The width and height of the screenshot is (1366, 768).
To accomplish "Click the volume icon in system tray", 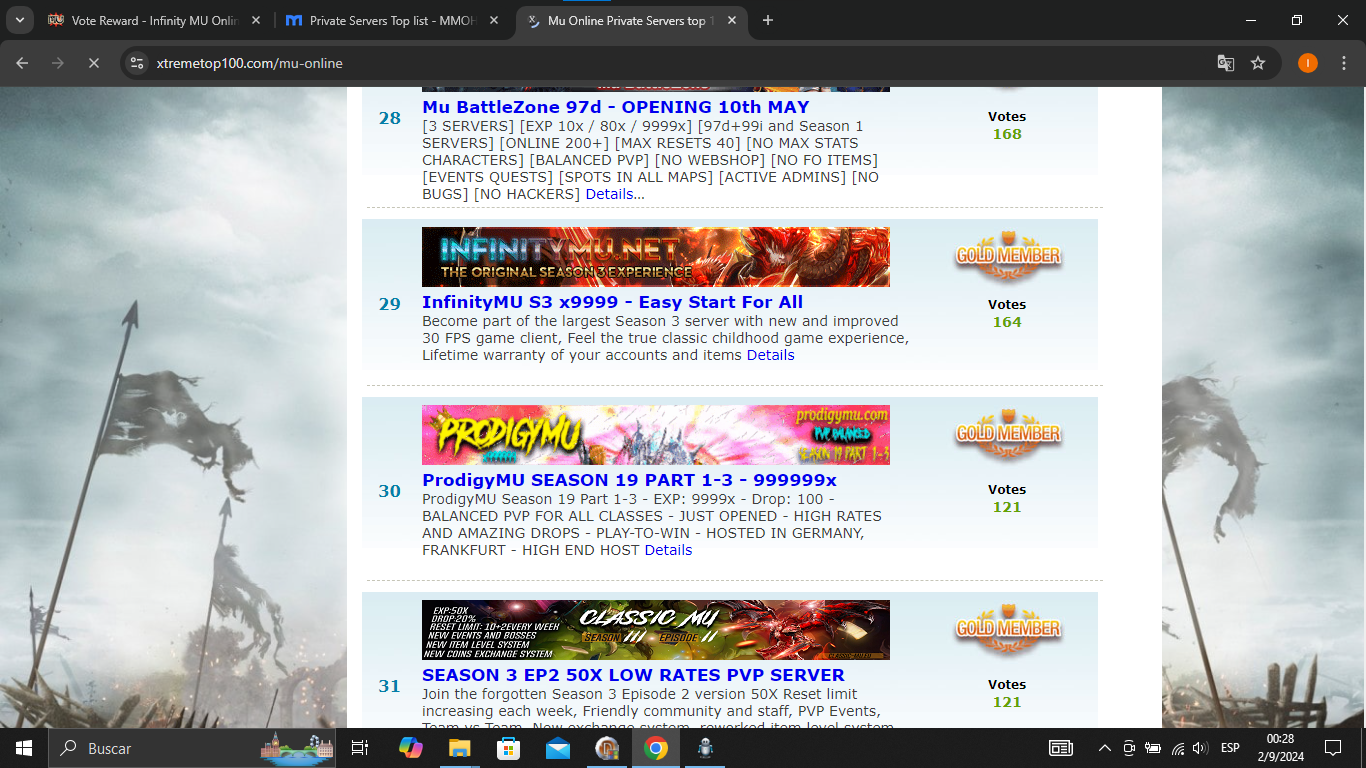I will pyautogui.click(x=1200, y=748).
